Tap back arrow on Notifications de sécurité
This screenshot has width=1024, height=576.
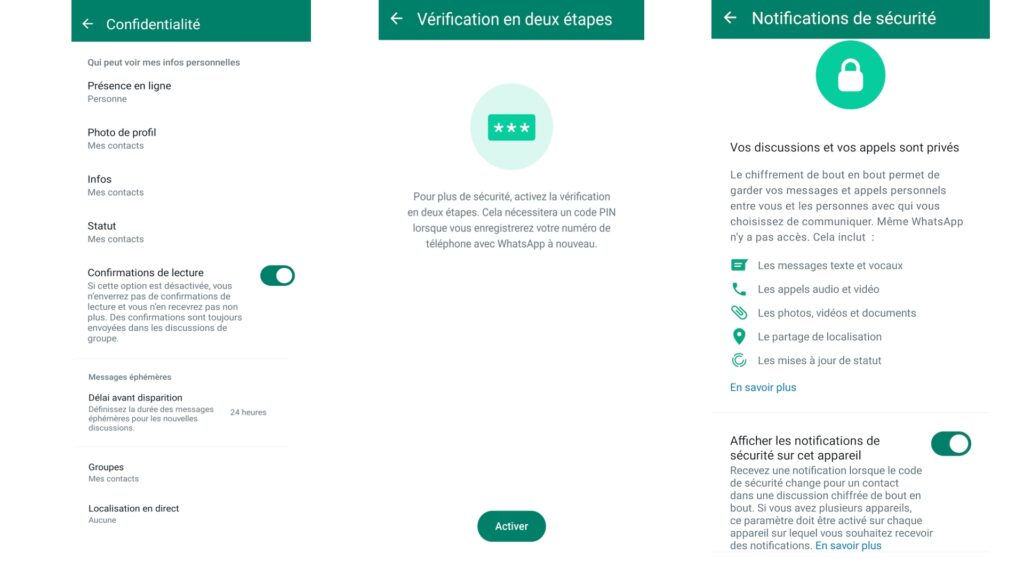(730, 18)
